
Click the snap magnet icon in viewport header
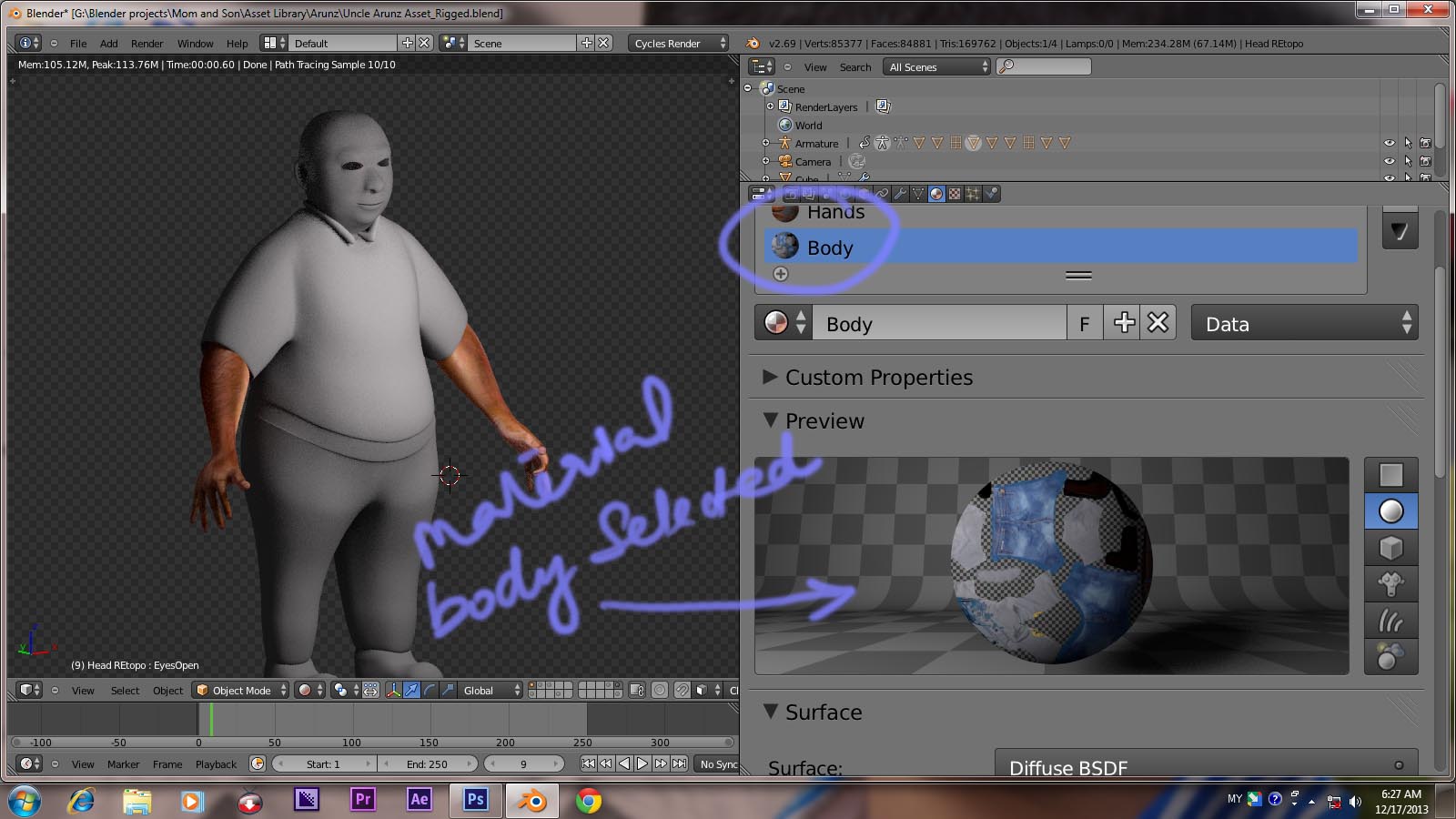coord(682,690)
